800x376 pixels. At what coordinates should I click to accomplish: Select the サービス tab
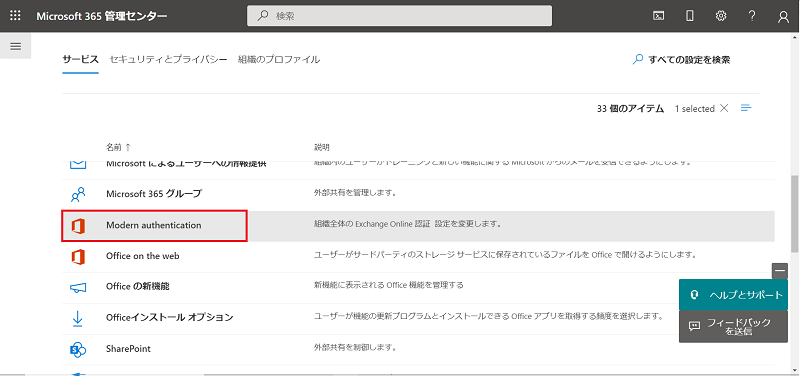pyautogui.click(x=81, y=60)
